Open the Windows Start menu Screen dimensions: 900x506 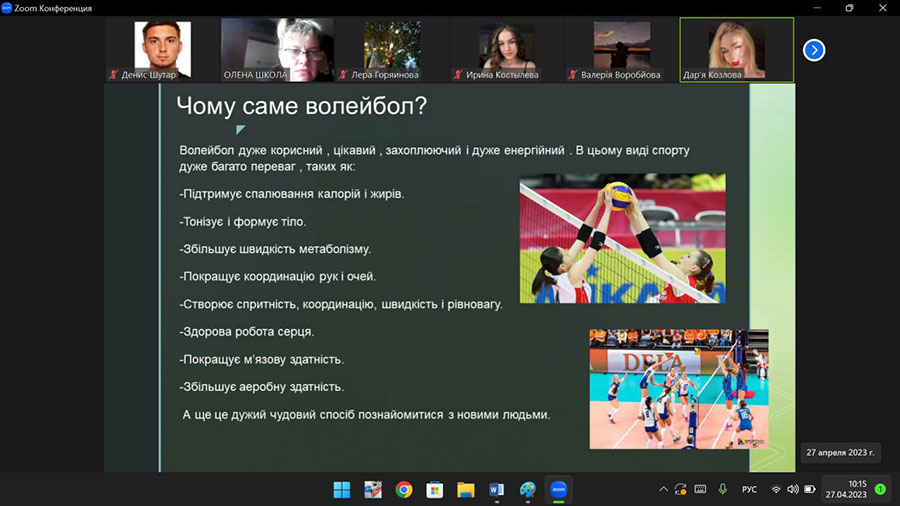point(342,490)
